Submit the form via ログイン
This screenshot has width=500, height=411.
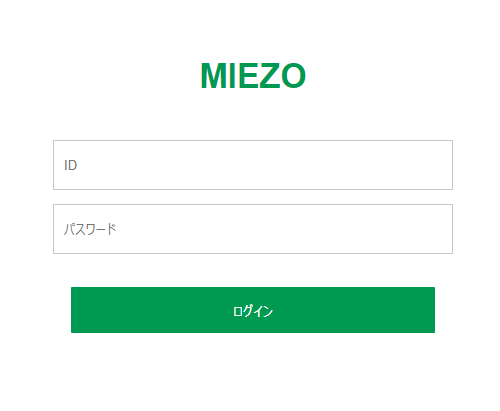click(x=253, y=310)
